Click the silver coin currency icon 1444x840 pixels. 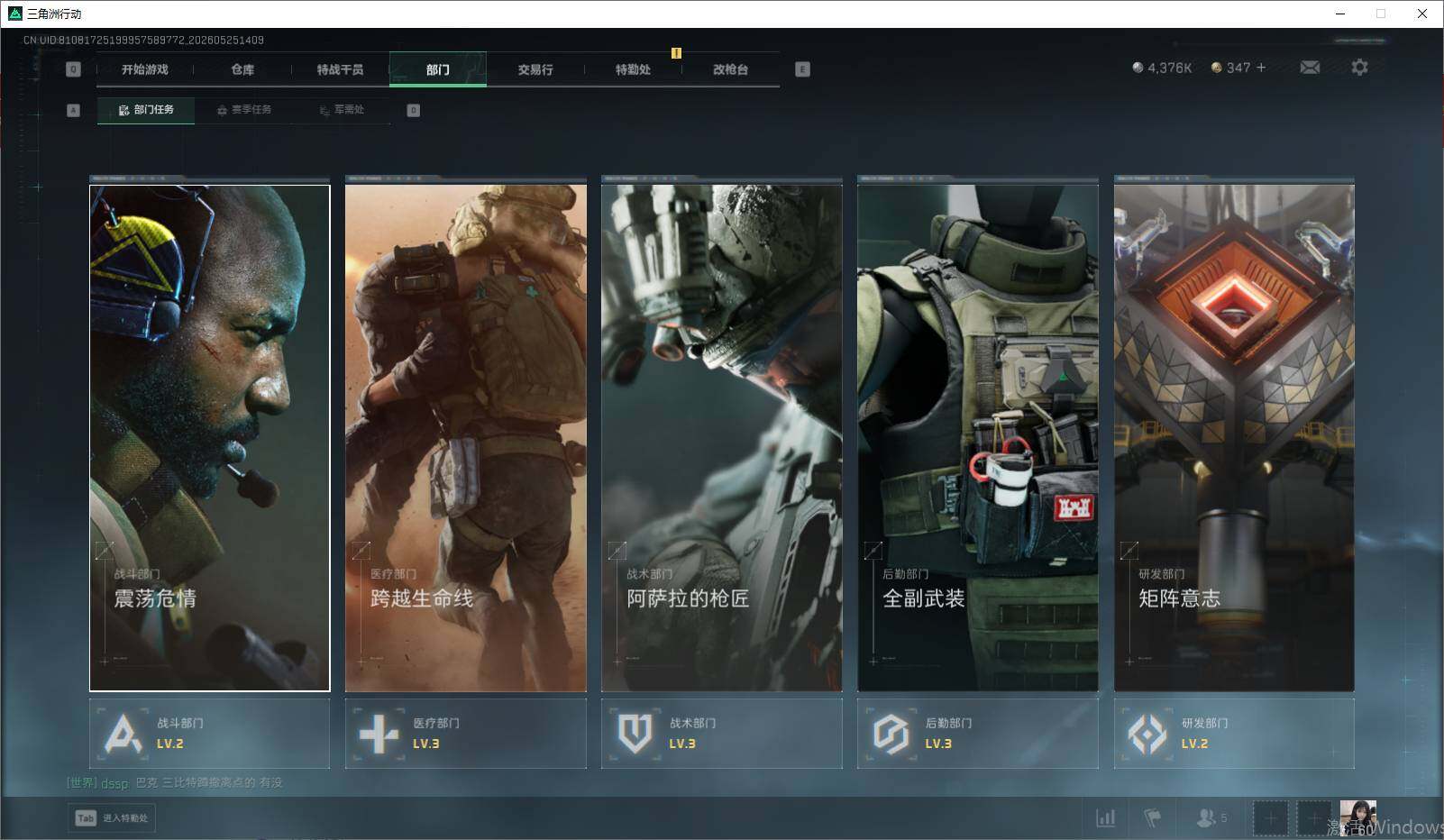(1138, 68)
